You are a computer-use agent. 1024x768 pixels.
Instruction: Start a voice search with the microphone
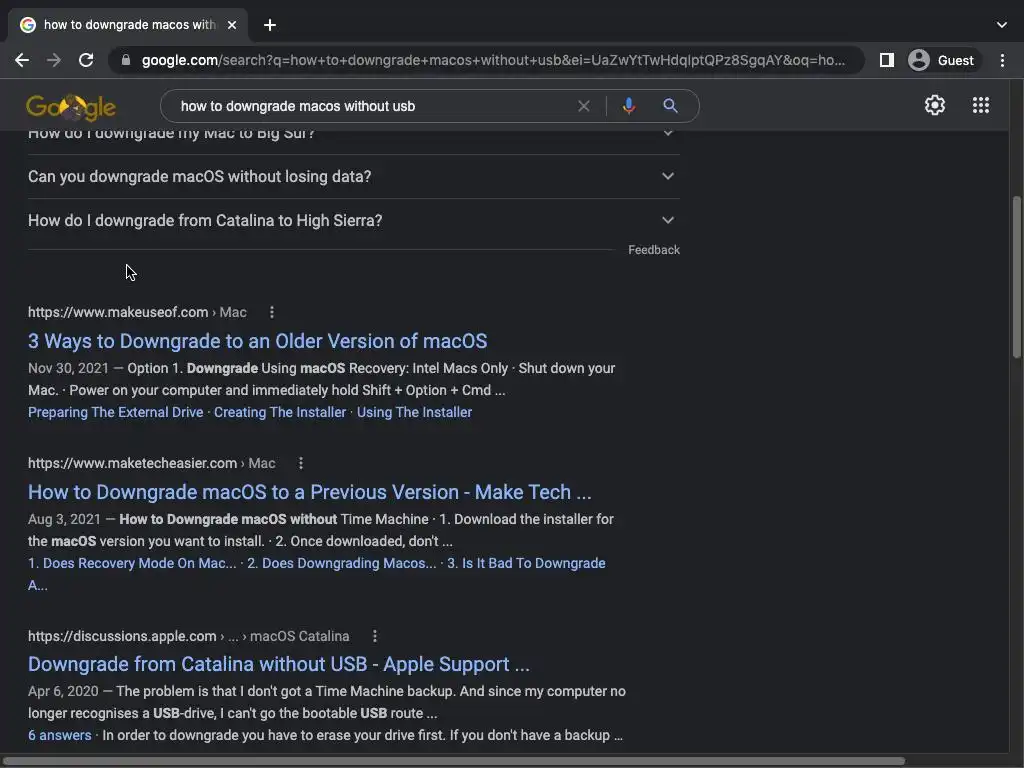coord(628,106)
